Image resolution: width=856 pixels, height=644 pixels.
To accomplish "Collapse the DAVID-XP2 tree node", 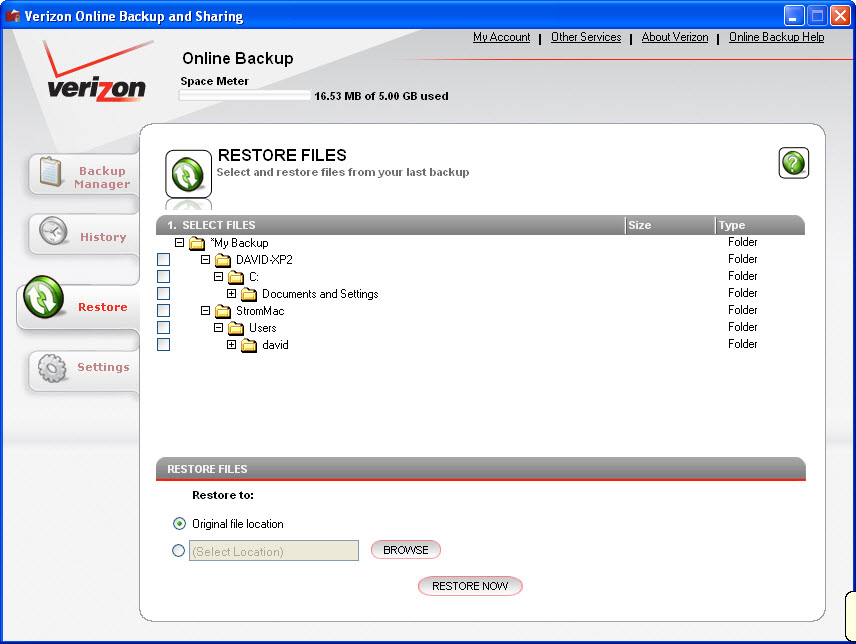I will click(x=205, y=259).
